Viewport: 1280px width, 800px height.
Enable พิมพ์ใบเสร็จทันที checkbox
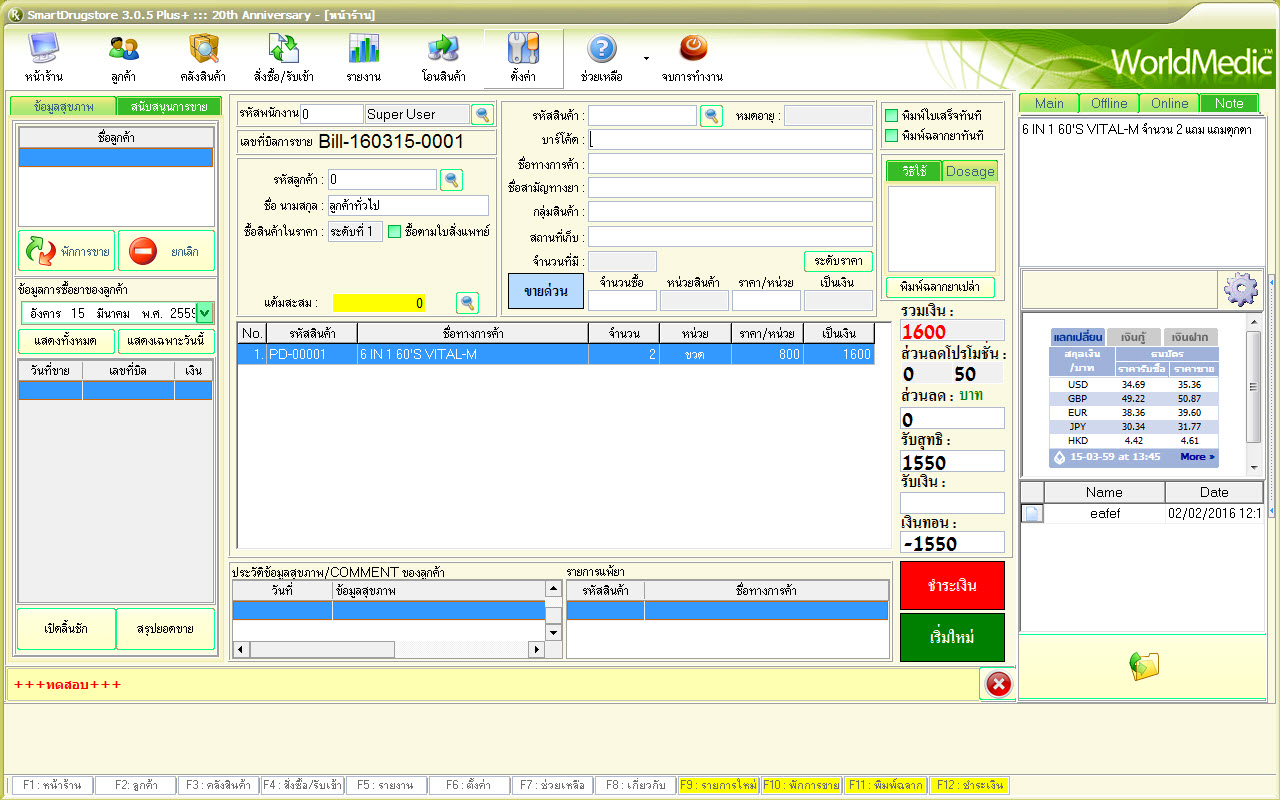pyautogui.click(x=892, y=115)
